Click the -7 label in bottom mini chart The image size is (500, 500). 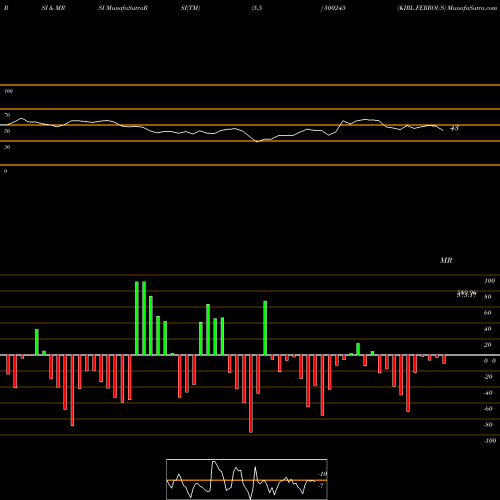pyautogui.click(x=321, y=486)
